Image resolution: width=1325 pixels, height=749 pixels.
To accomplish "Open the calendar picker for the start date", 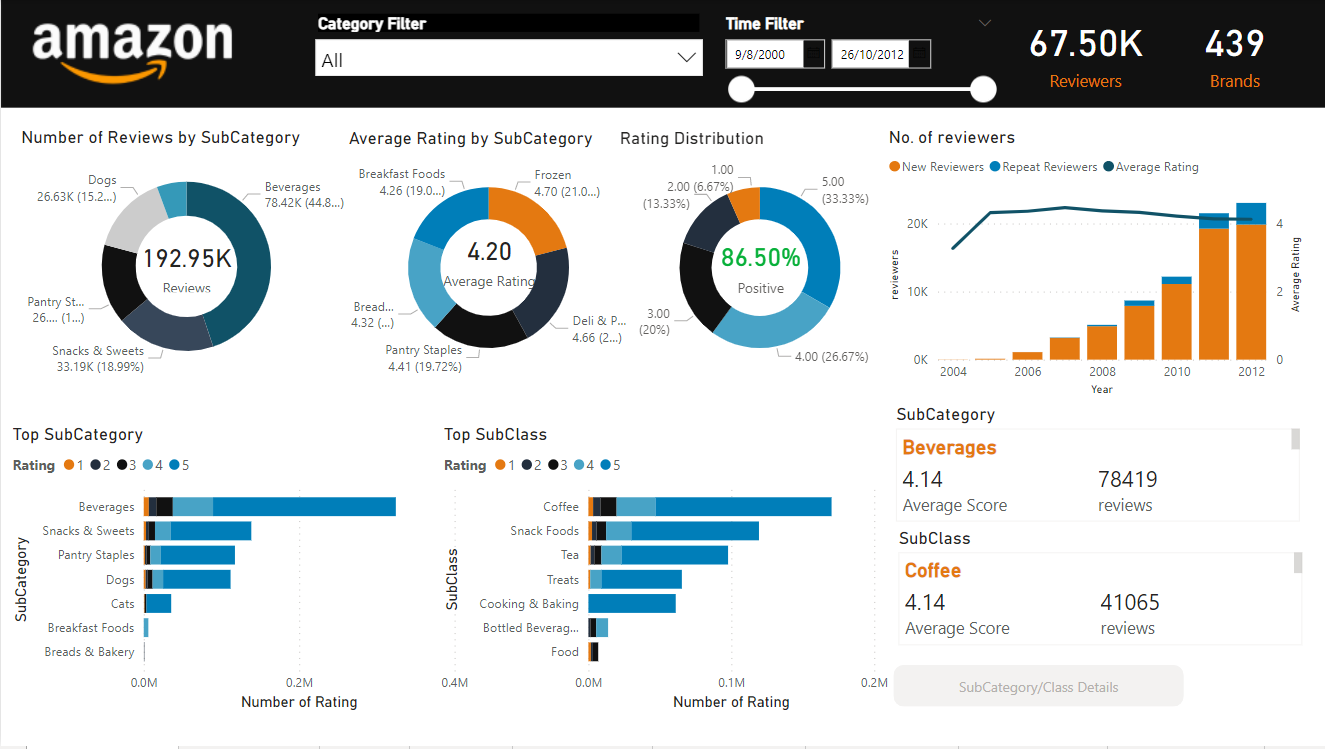I will [x=814, y=53].
